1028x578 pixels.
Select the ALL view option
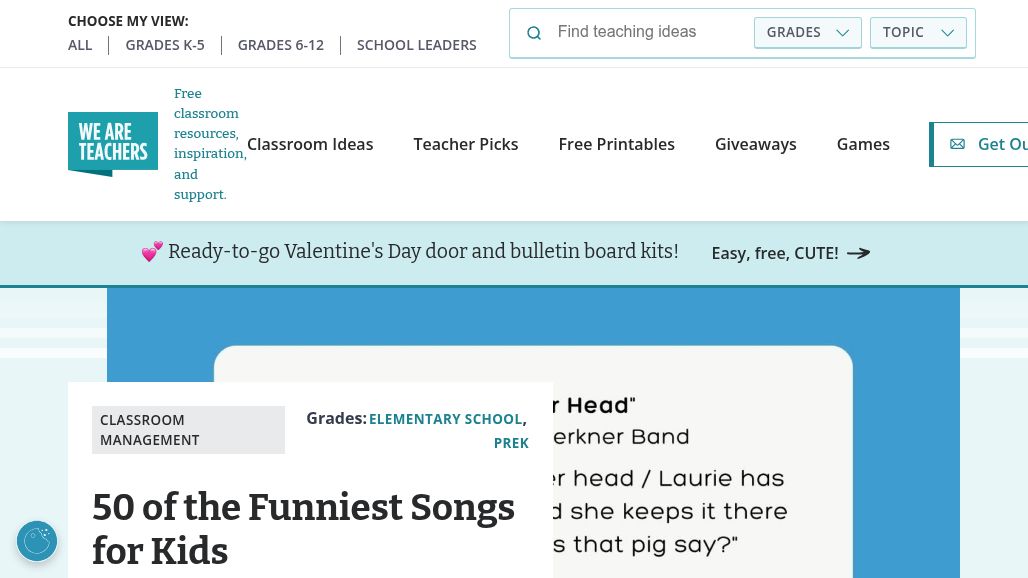pos(80,45)
